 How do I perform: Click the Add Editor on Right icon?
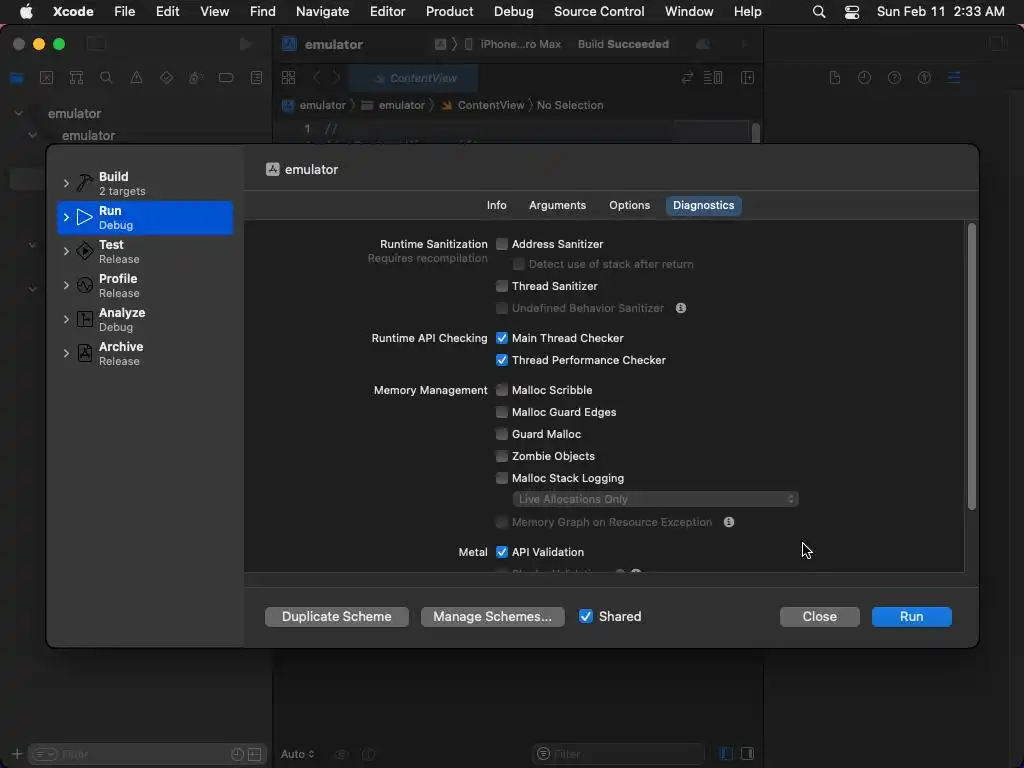pos(747,78)
